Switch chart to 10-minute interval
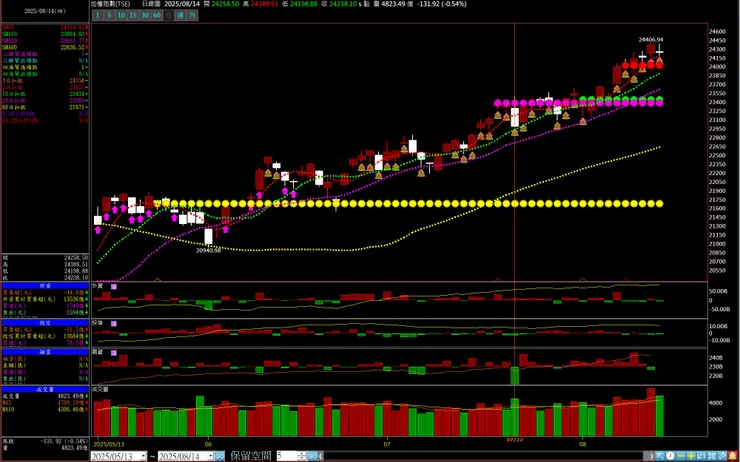Screen dimensions: 740x462 (121, 15)
